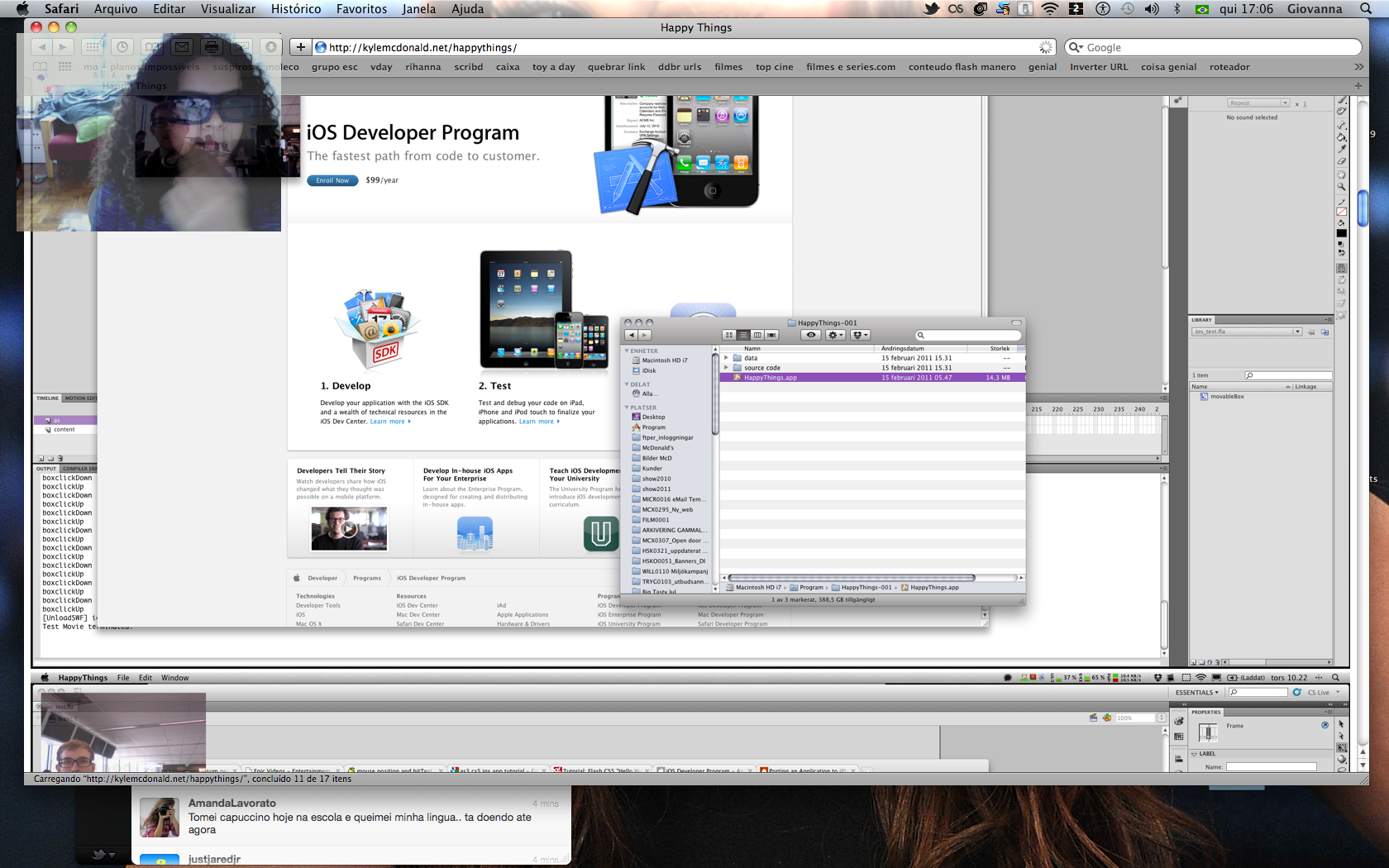Open Bluetooth icon in menu bar
1389x868 pixels.
1177,9
